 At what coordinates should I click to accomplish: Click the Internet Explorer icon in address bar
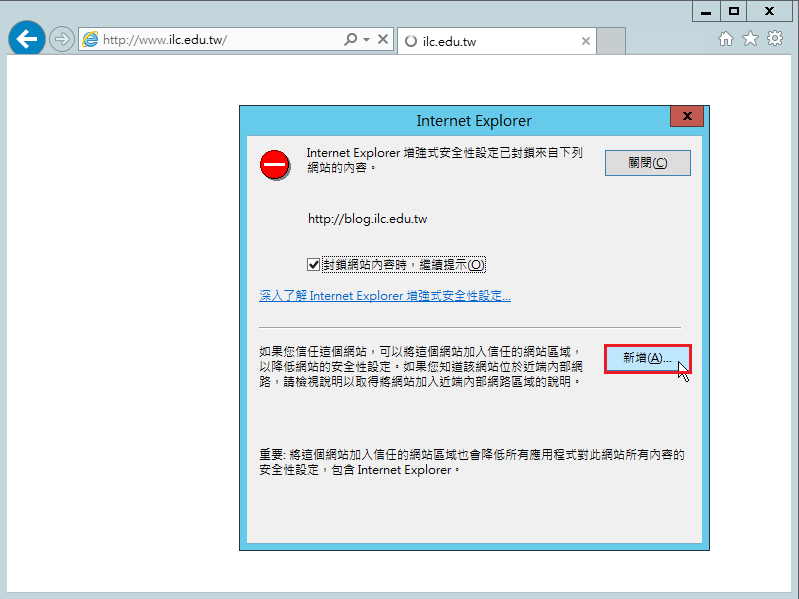pyautogui.click(x=90, y=39)
